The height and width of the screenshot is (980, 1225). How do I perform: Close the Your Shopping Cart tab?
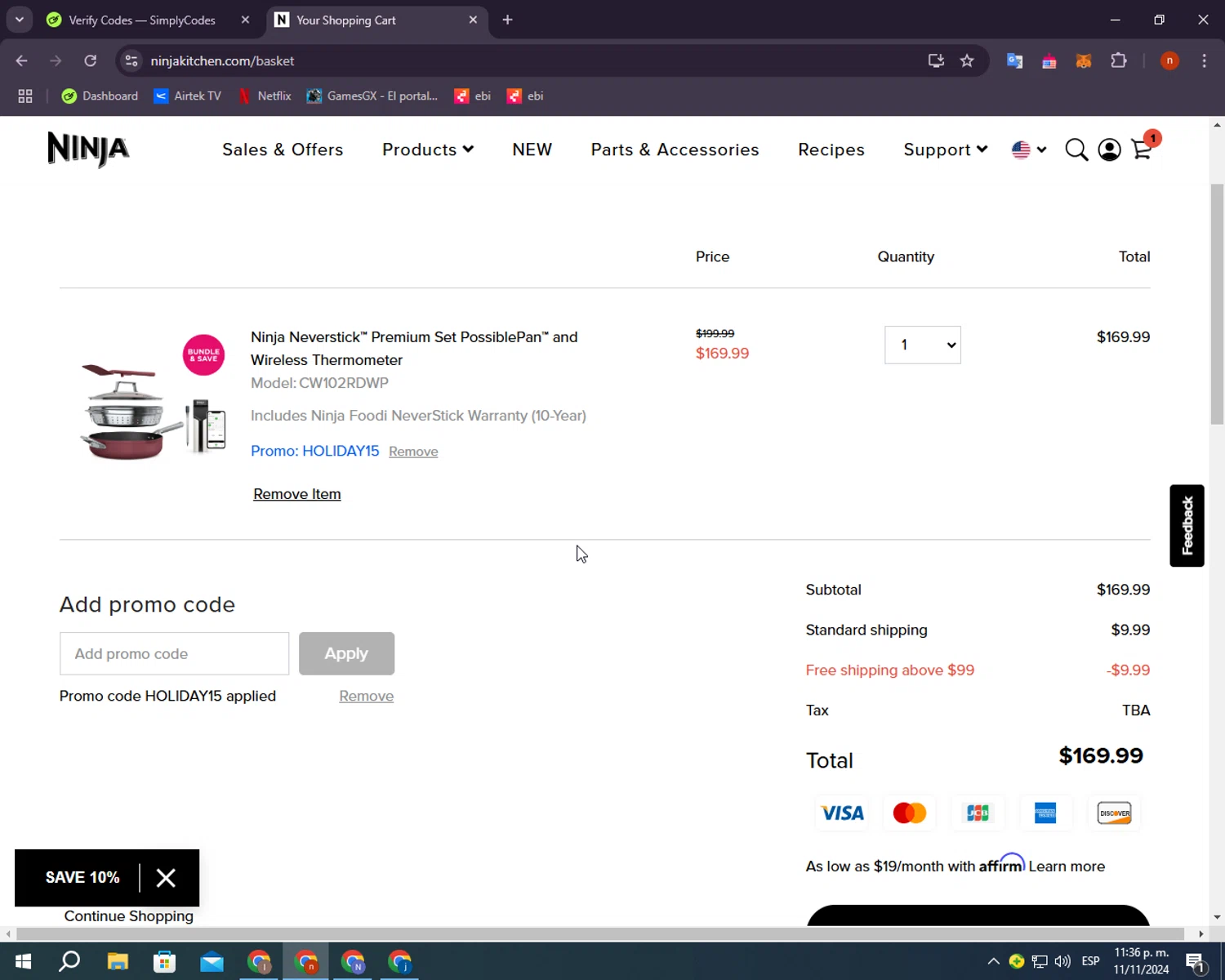473,20
